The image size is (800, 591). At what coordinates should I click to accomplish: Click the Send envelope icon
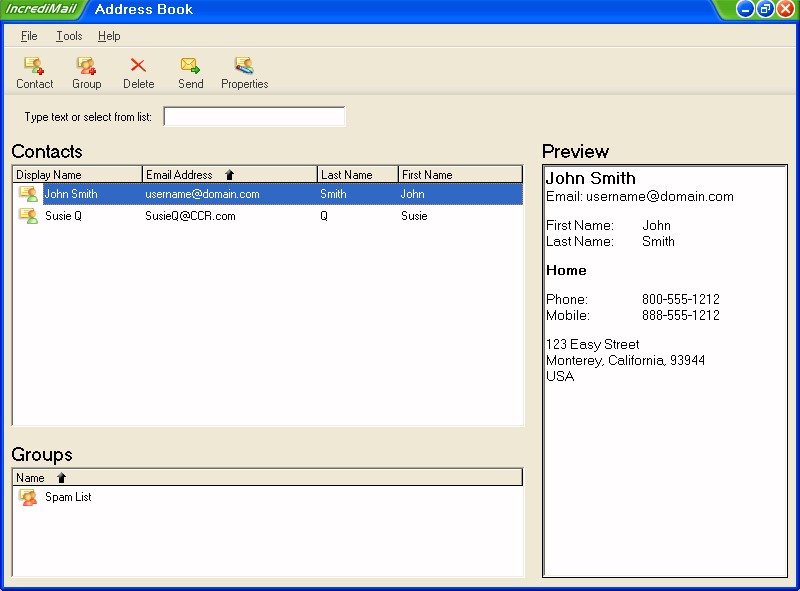[x=190, y=66]
